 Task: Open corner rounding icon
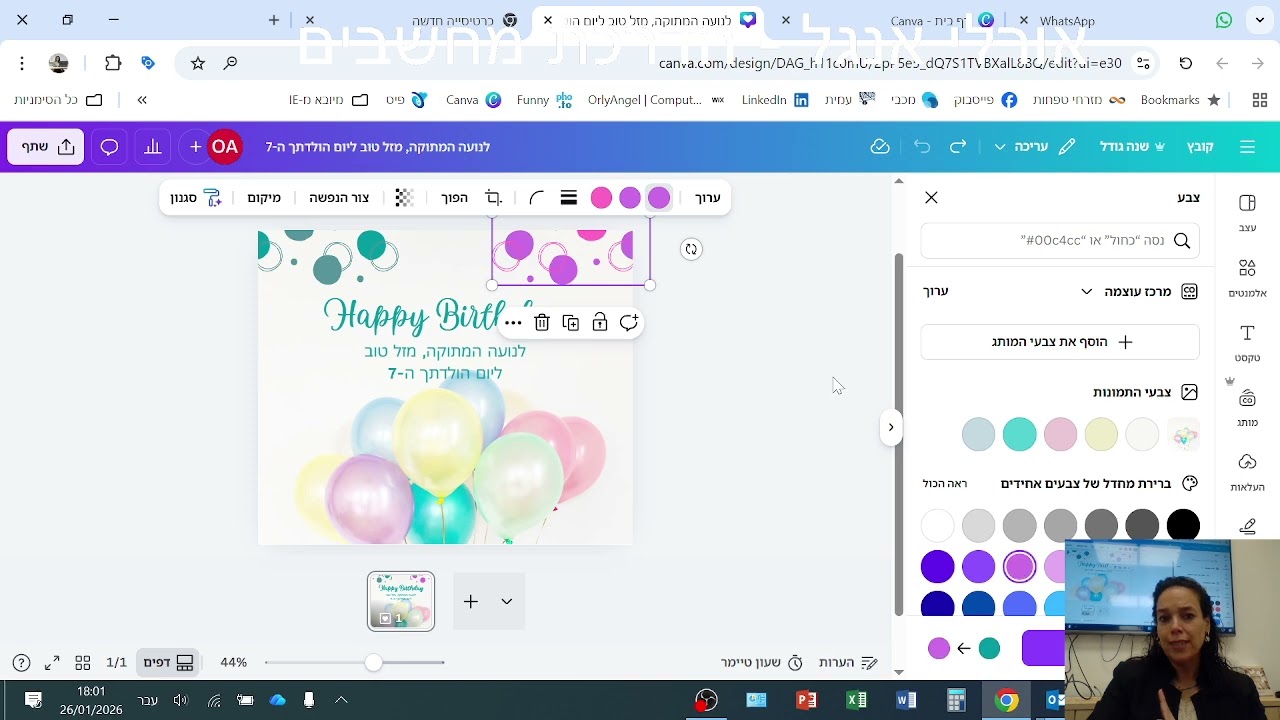(536, 198)
